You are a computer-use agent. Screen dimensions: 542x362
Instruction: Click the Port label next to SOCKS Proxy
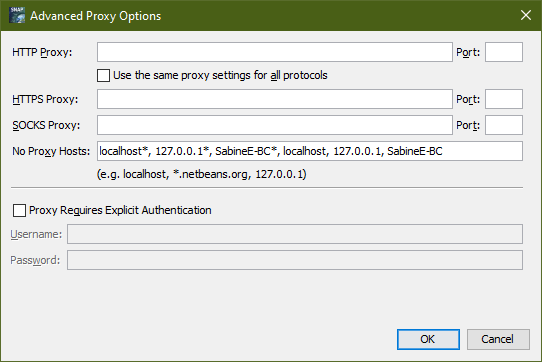[468, 126]
